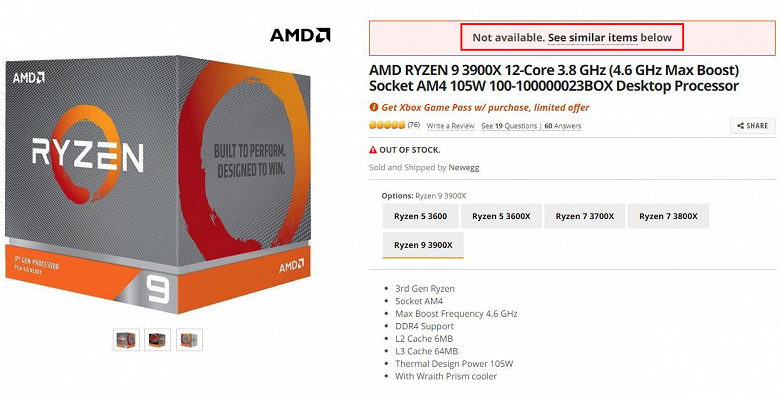Open the 60 Answers link
Screen dimensions: 780x400
tap(562, 127)
